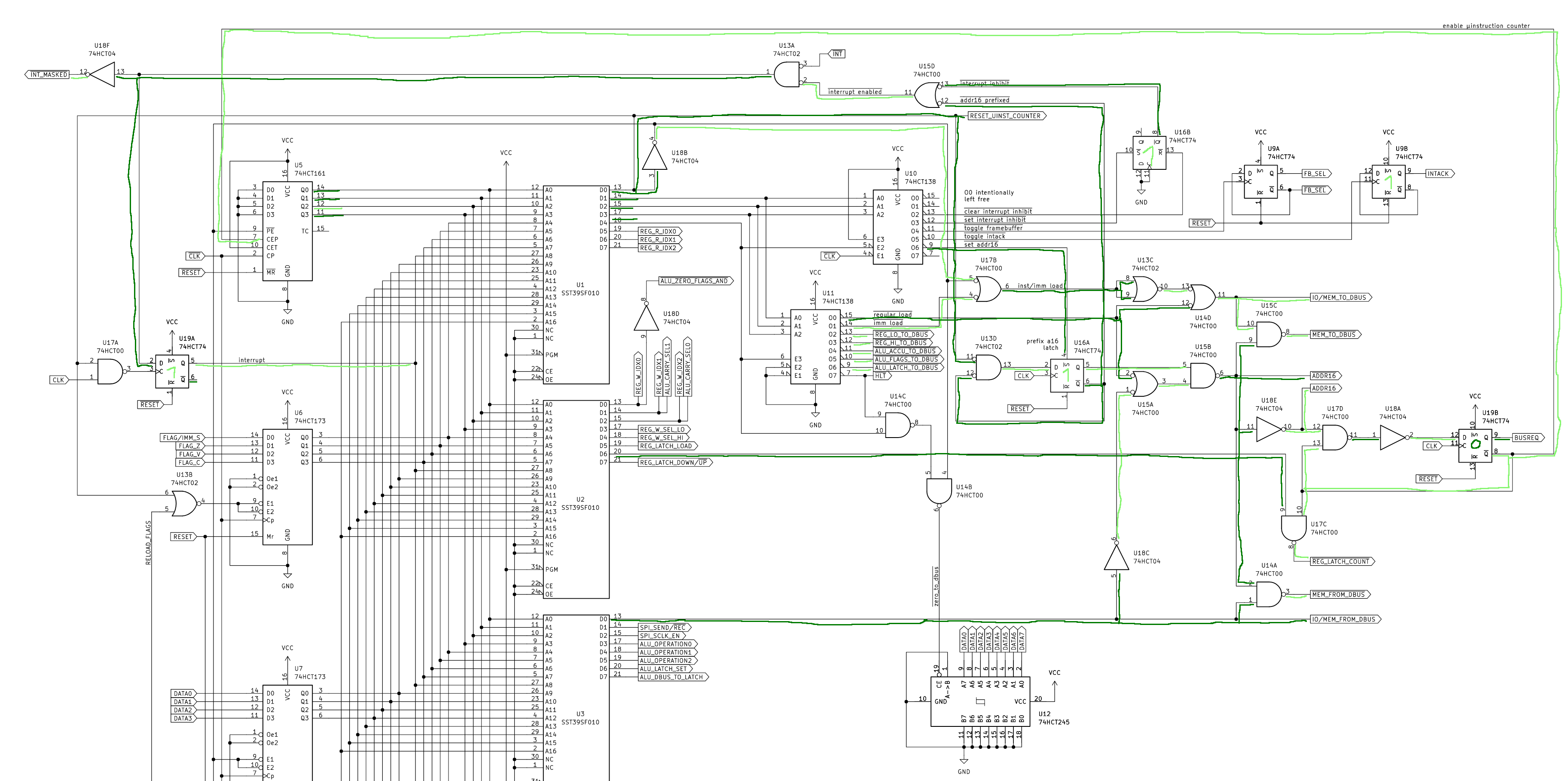Click the REG_LATCH_DOWN/UP net label
Viewport: 1568px width, 781px height.
[x=675, y=462]
